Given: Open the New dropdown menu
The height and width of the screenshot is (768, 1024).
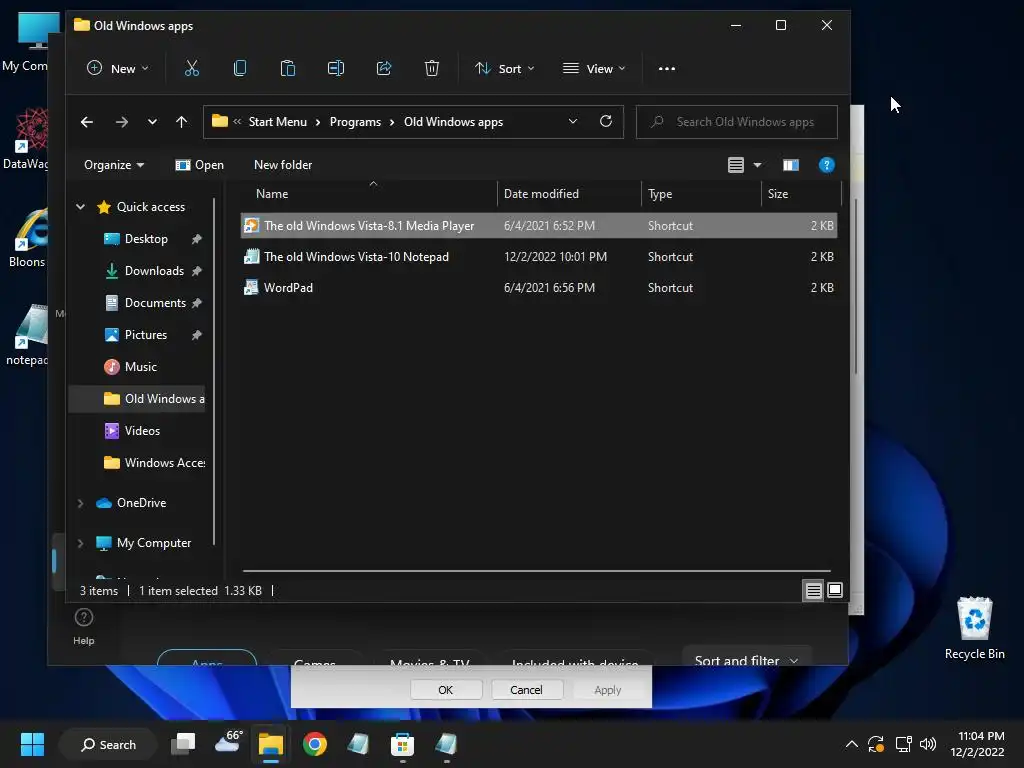Looking at the screenshot, I should [x=118, y=69].
